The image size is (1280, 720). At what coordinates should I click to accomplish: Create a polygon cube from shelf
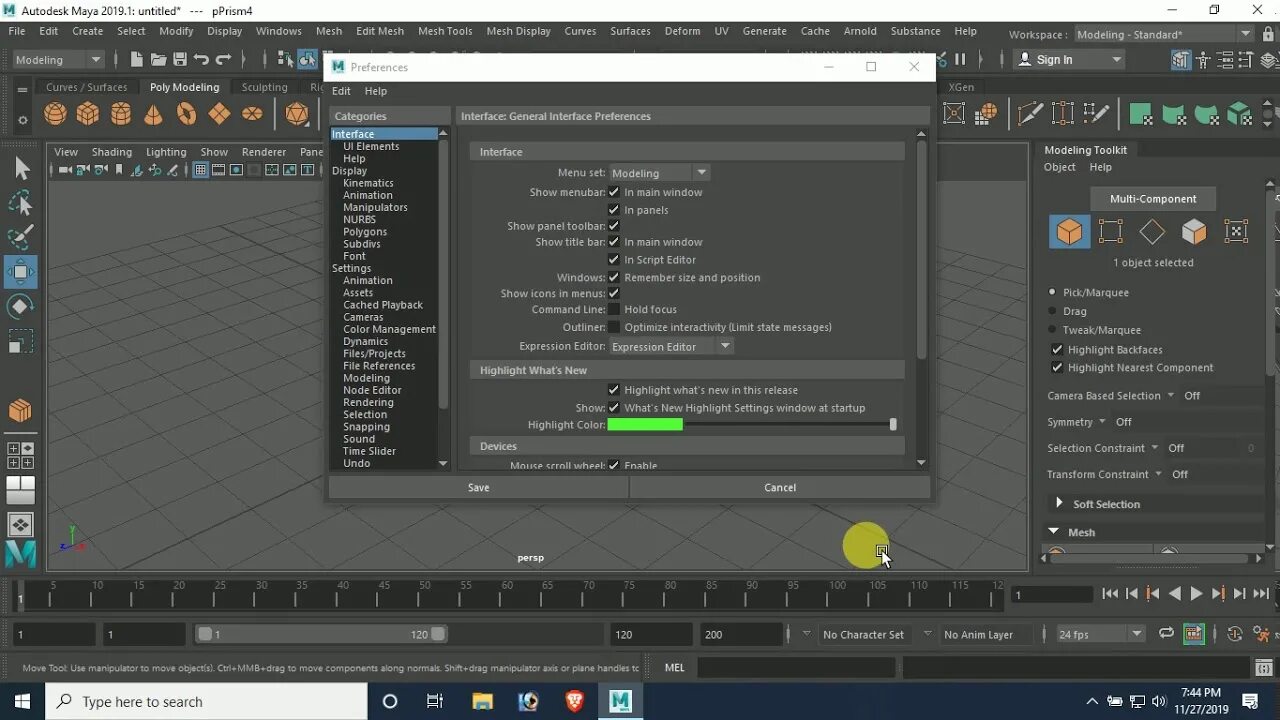[88, 114]
